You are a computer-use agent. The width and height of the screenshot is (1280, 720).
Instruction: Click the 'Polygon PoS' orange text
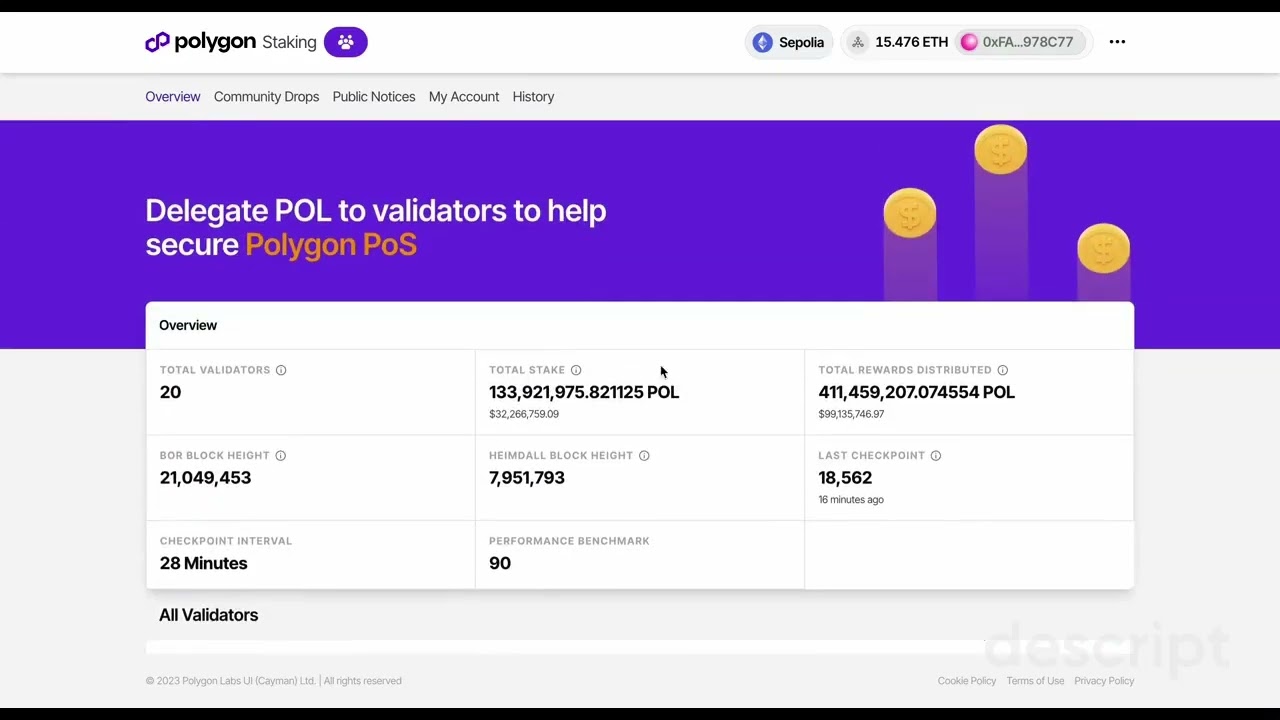(x=331, y=245)
